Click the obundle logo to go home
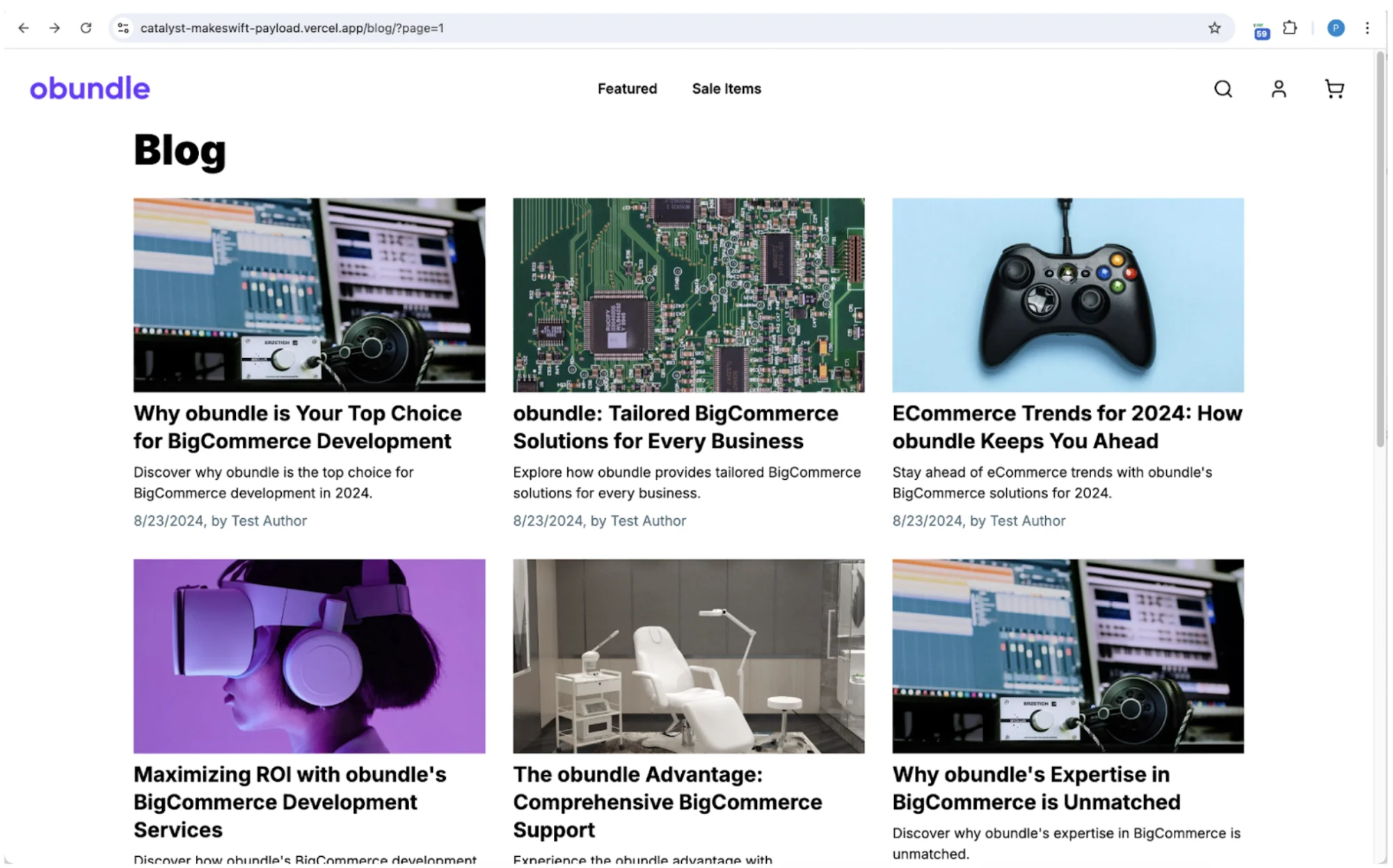Viewport: 1393px width, 868px height. 89,88
